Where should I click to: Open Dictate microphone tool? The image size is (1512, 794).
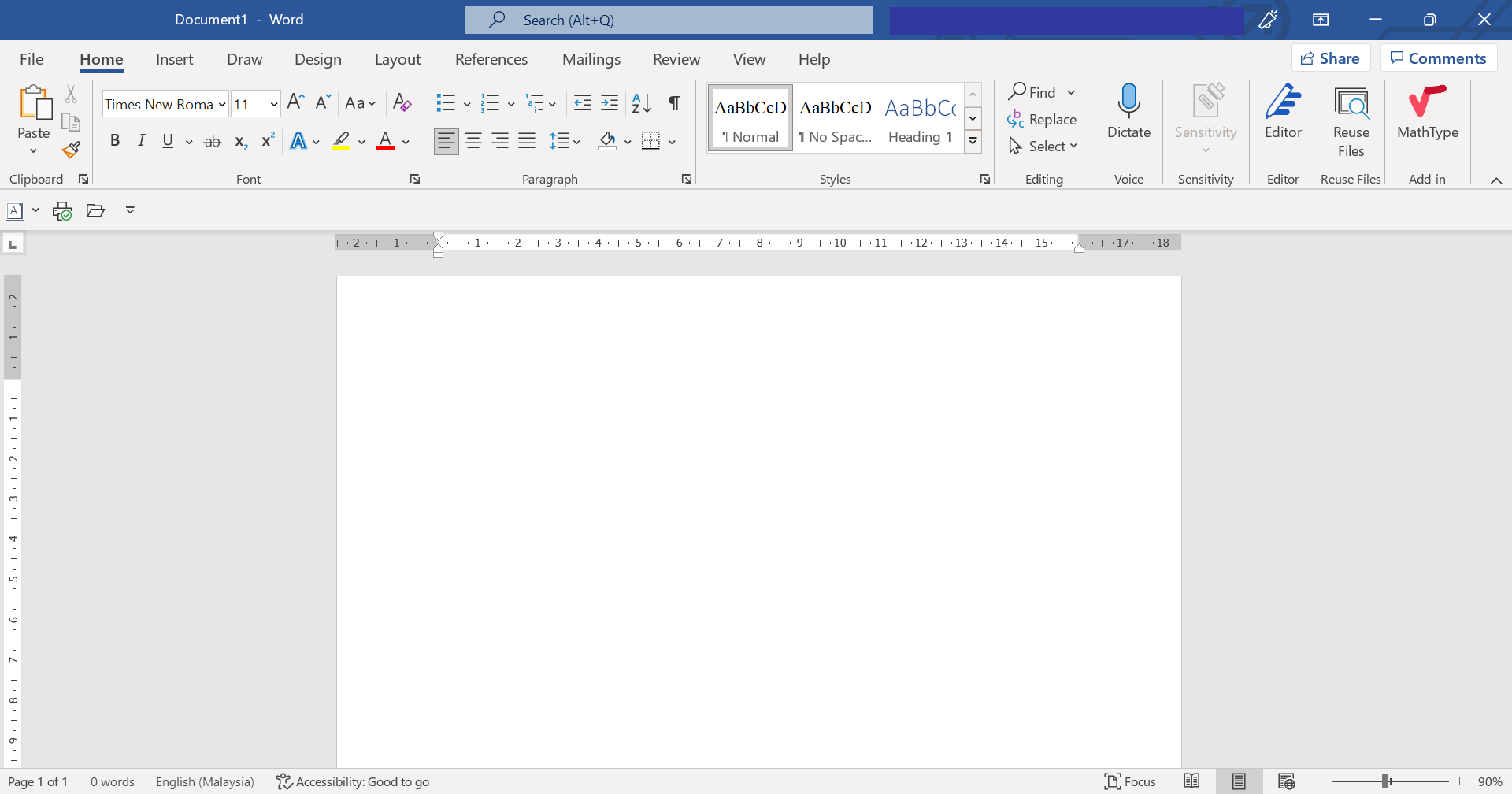tap(1128, 112)
